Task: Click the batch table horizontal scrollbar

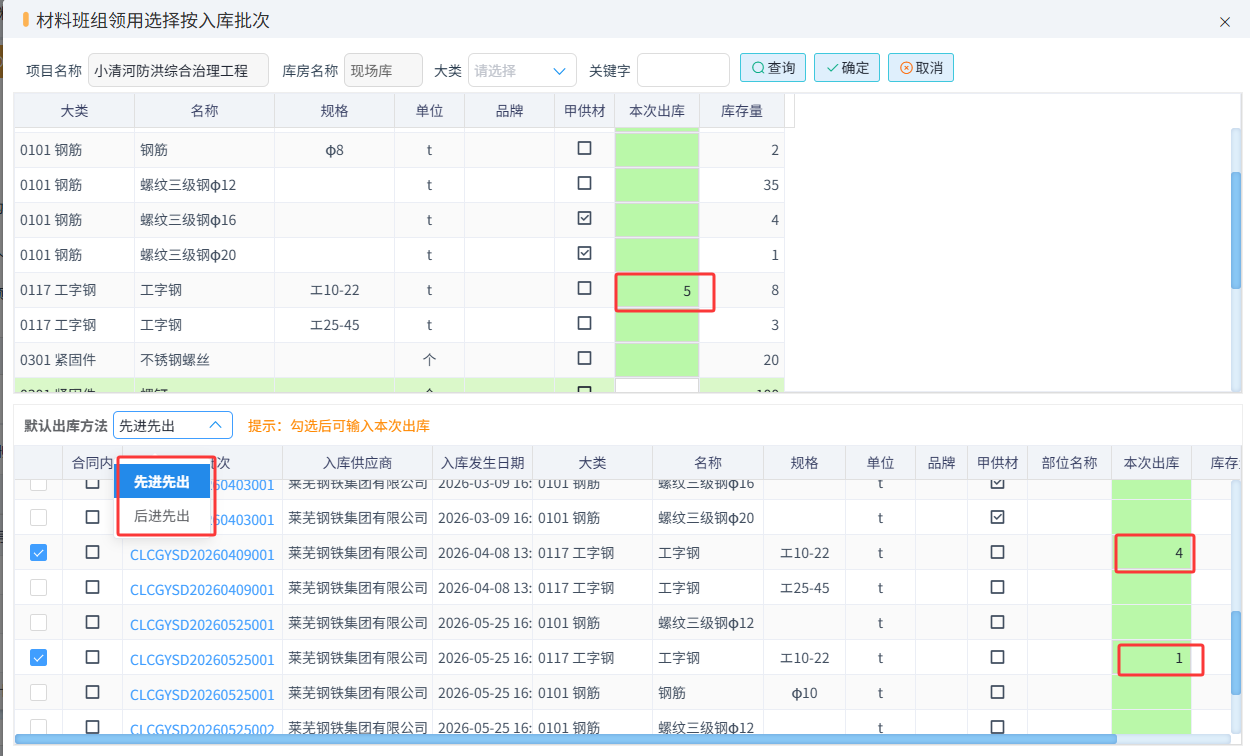Action: point(565,739)
